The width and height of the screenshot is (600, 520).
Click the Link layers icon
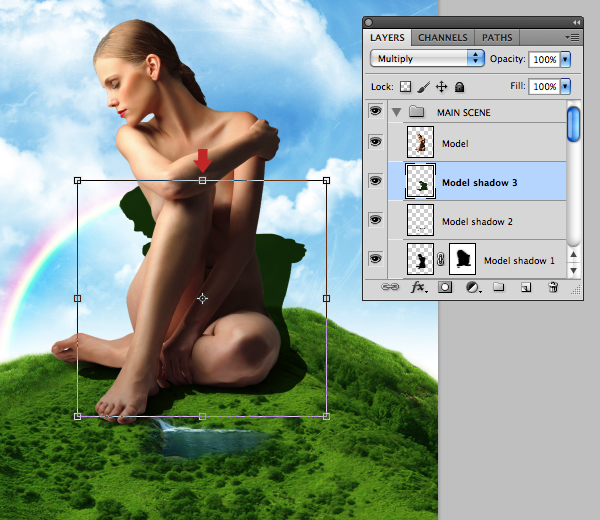coord(390,287)
